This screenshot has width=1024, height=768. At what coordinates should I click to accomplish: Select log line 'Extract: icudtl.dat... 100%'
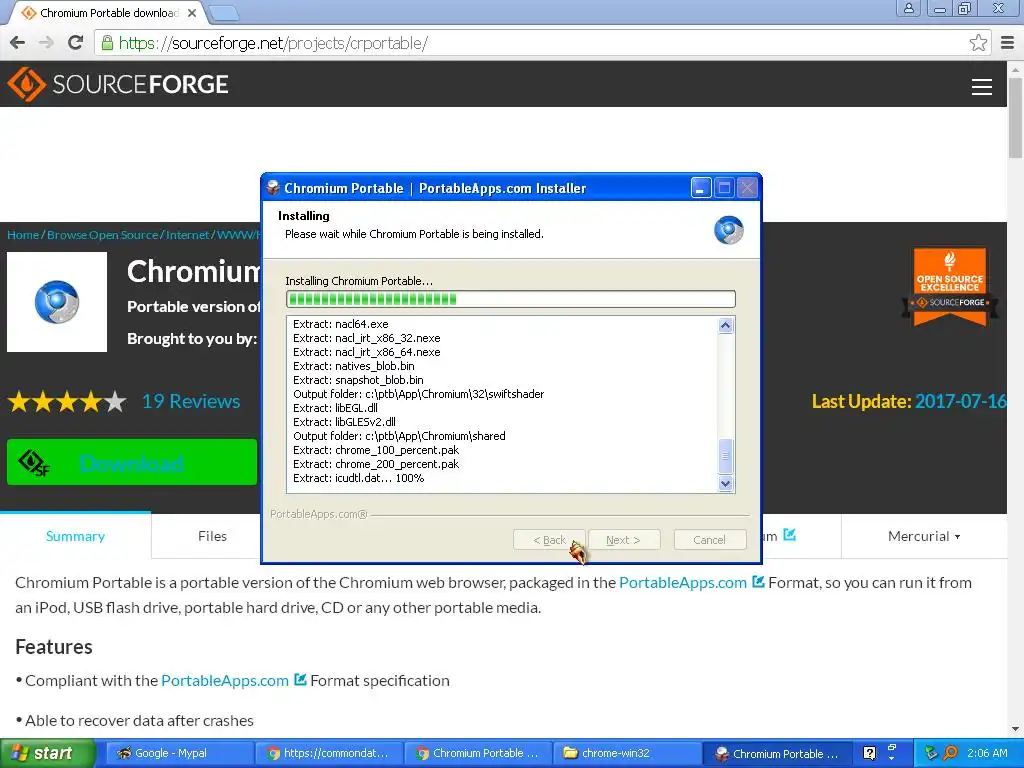[359, 478]
